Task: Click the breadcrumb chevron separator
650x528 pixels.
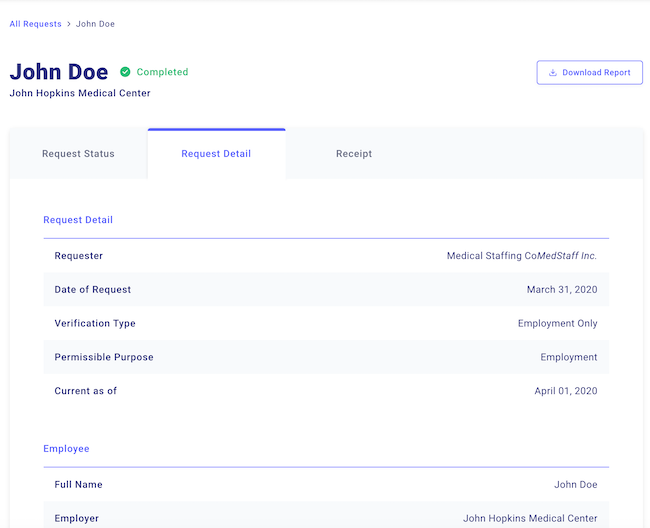Action: (69, 24)
